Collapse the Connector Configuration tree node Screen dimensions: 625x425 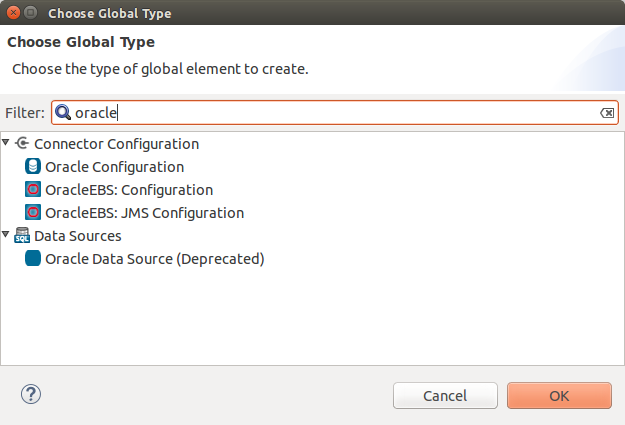pyautogui.click(x=6, y=142)
